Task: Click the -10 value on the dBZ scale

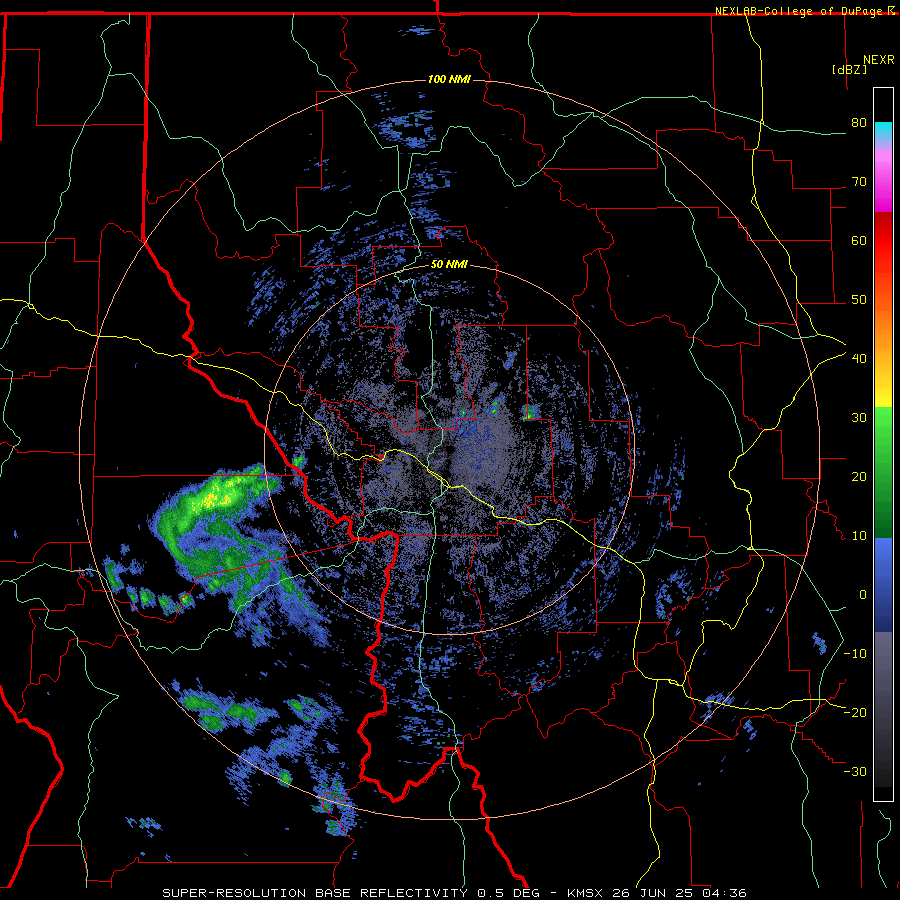Action: coord(855,654)
